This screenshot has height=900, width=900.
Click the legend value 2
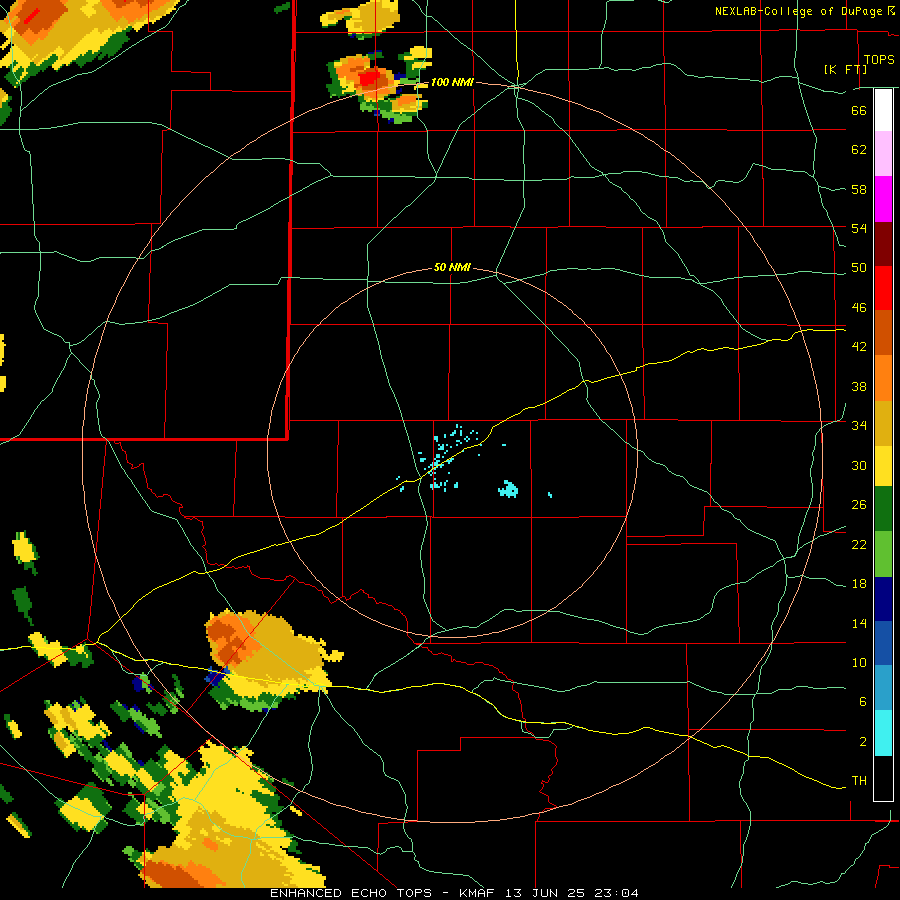coord(862,742)
